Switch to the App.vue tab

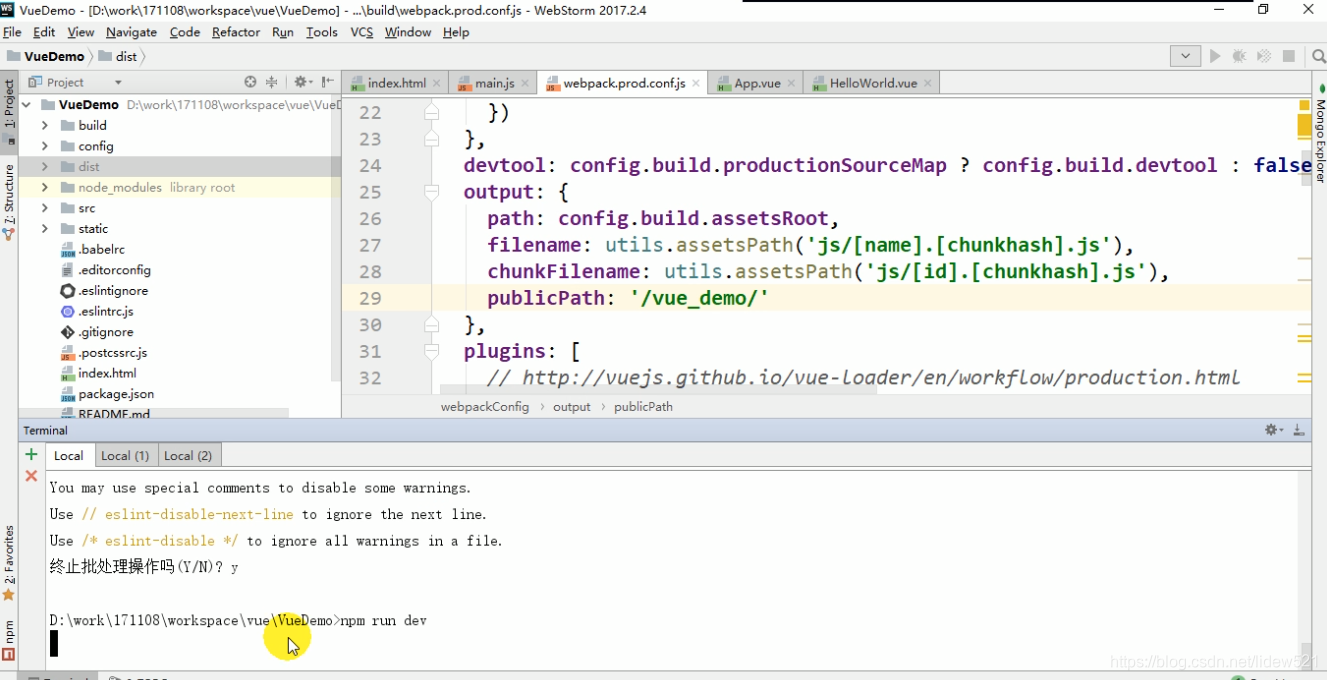pyautogui.click(x=757, y=83)
